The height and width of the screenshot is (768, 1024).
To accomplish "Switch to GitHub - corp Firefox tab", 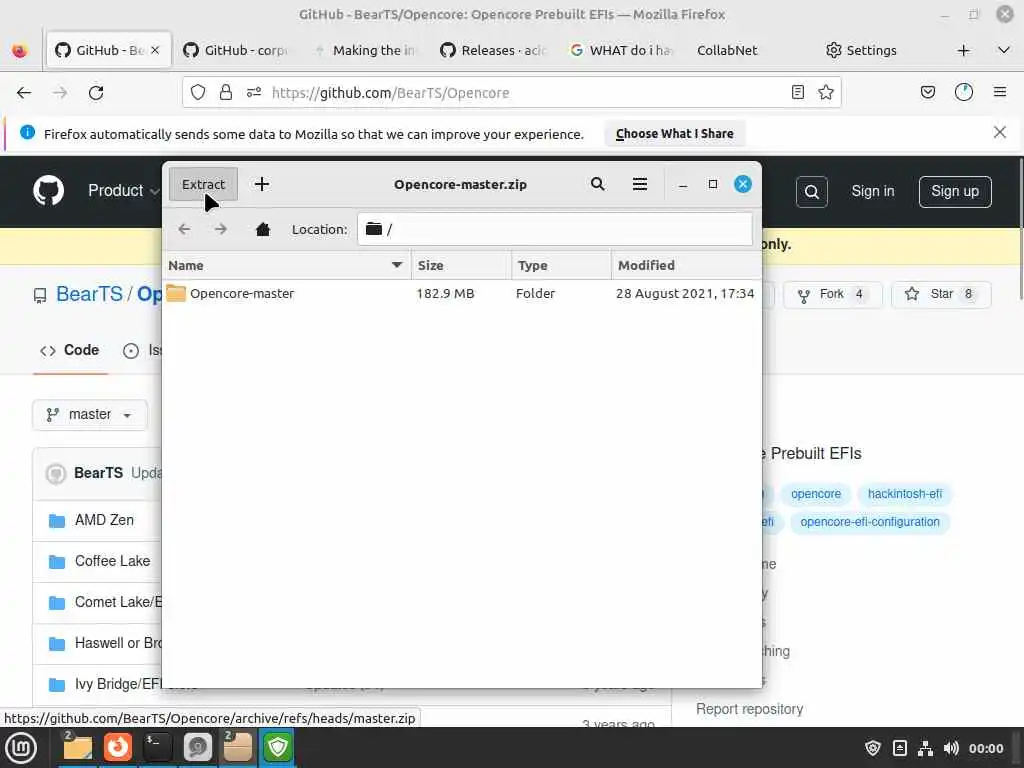I will 235,50.
